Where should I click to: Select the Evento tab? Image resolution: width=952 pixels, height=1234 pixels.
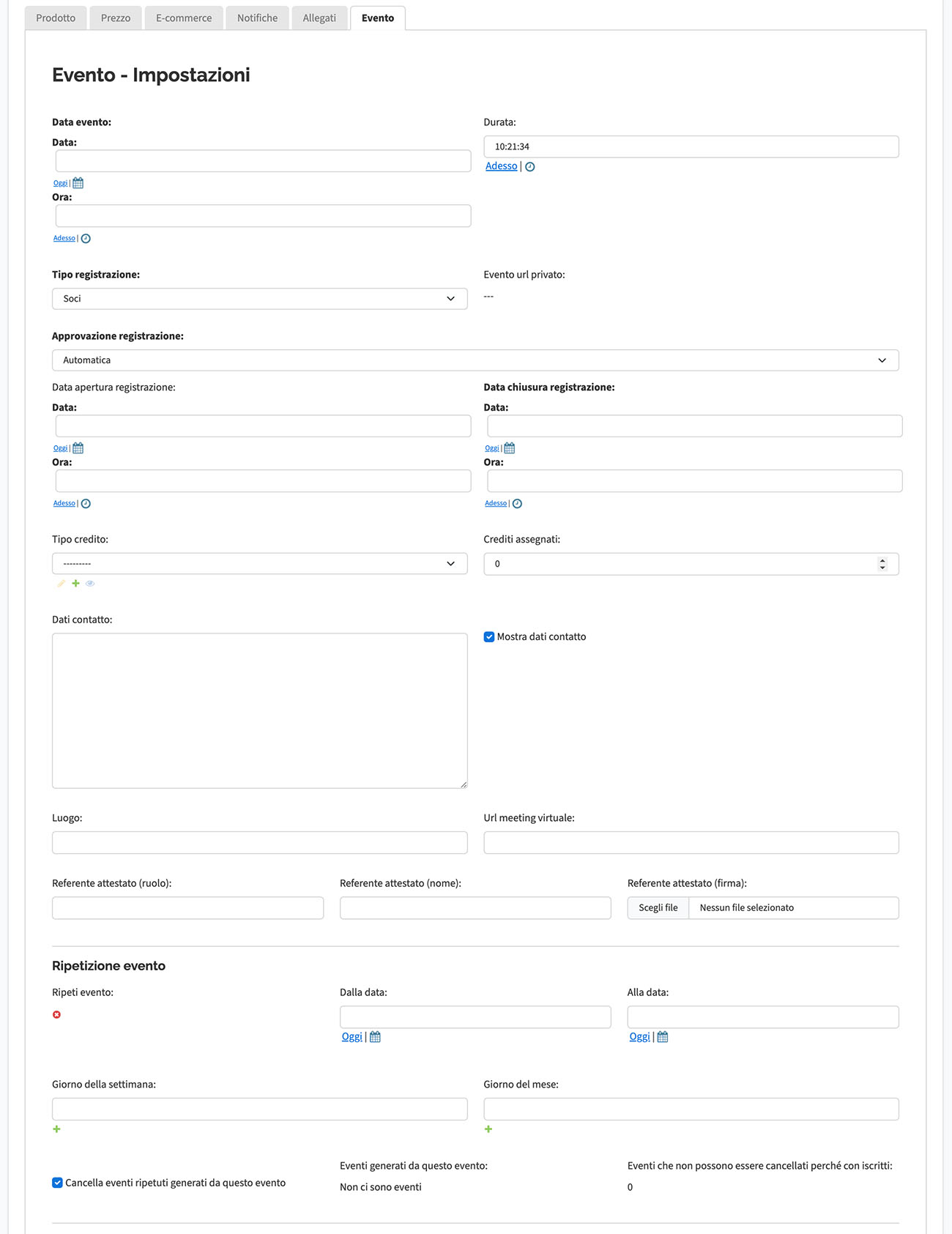pyautogui.click(x=378, y=18)
